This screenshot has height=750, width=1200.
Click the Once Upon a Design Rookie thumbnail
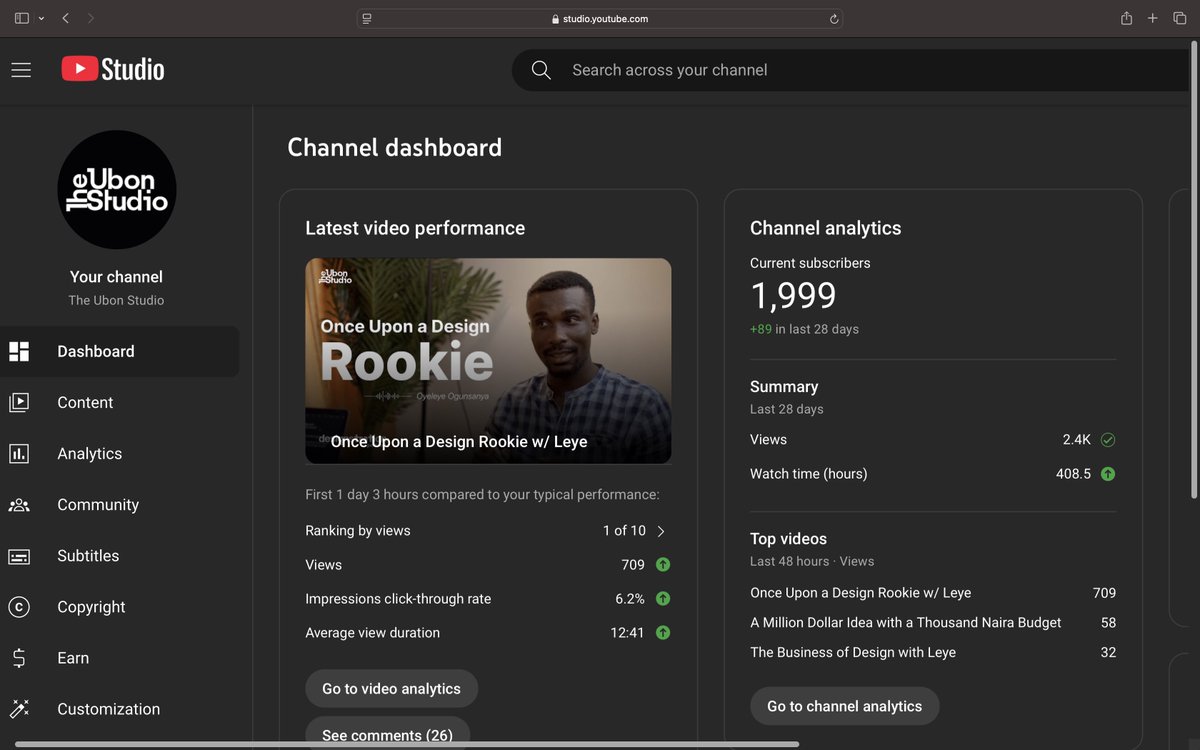488,360
